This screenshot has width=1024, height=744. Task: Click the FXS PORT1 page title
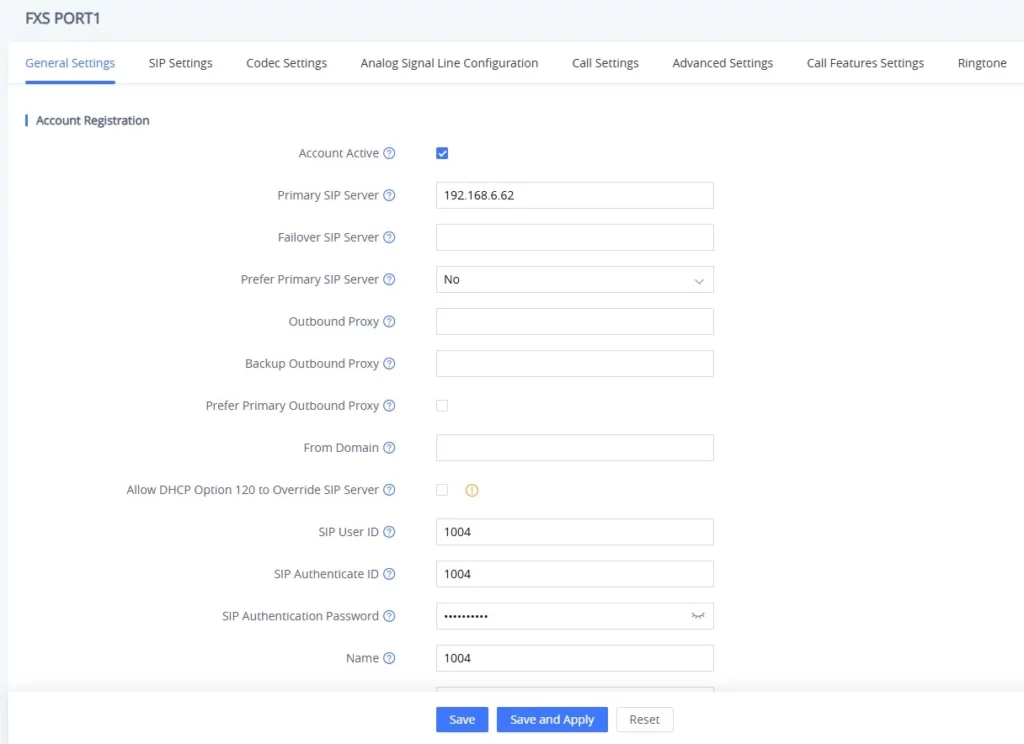(63, 18)
